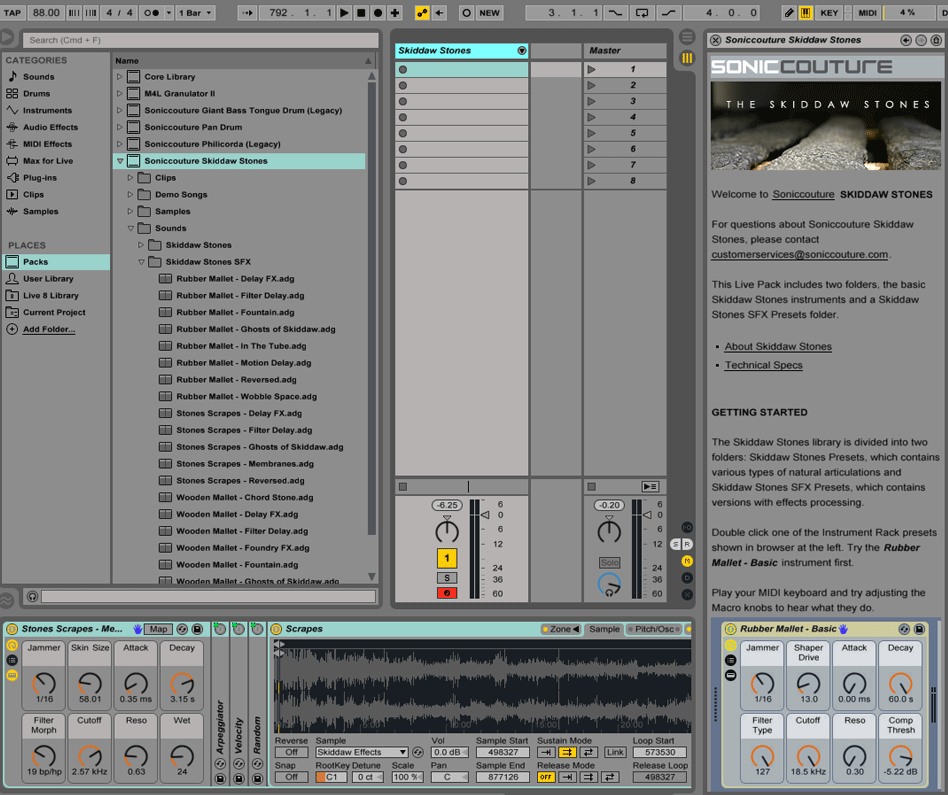948x795 pixels.
Task: Toggle the Release Mode OFF button
Action: 546,777
